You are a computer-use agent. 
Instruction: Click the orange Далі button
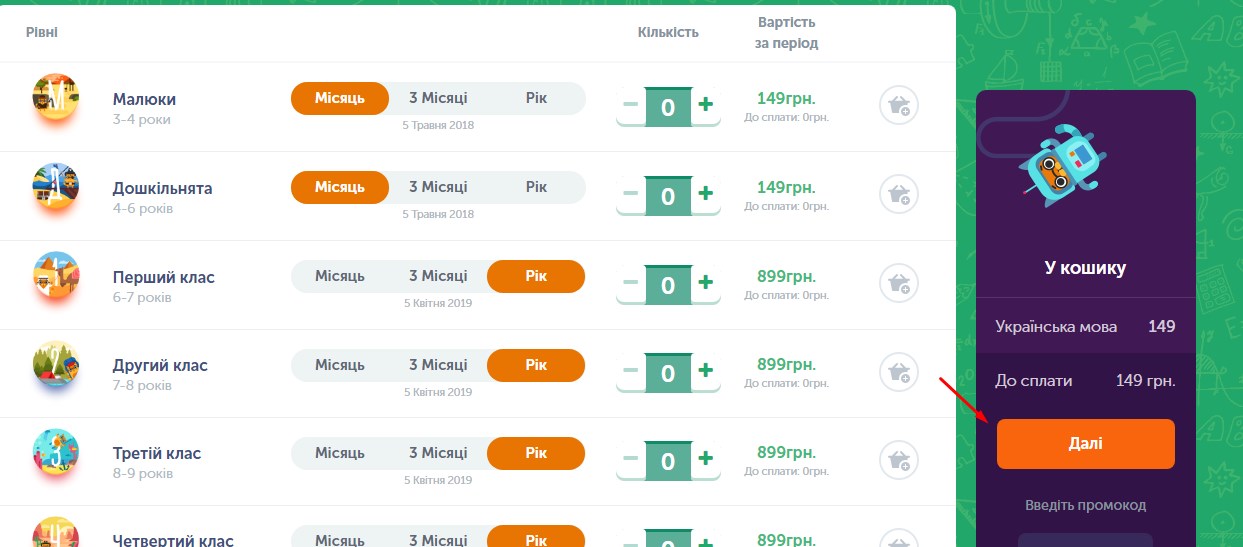[x=1086, y=444]
